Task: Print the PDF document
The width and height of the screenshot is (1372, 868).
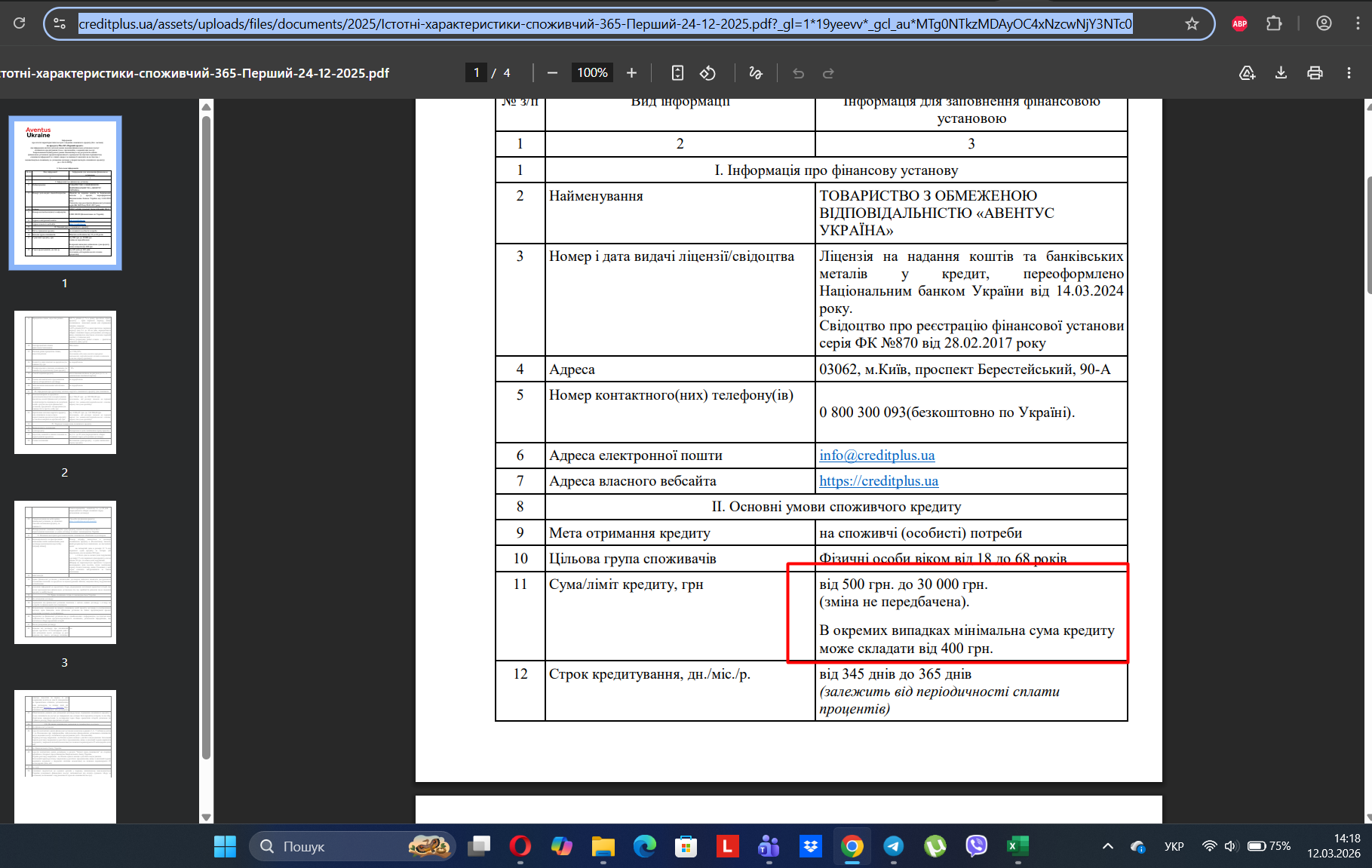Action: click(1315, 73)
